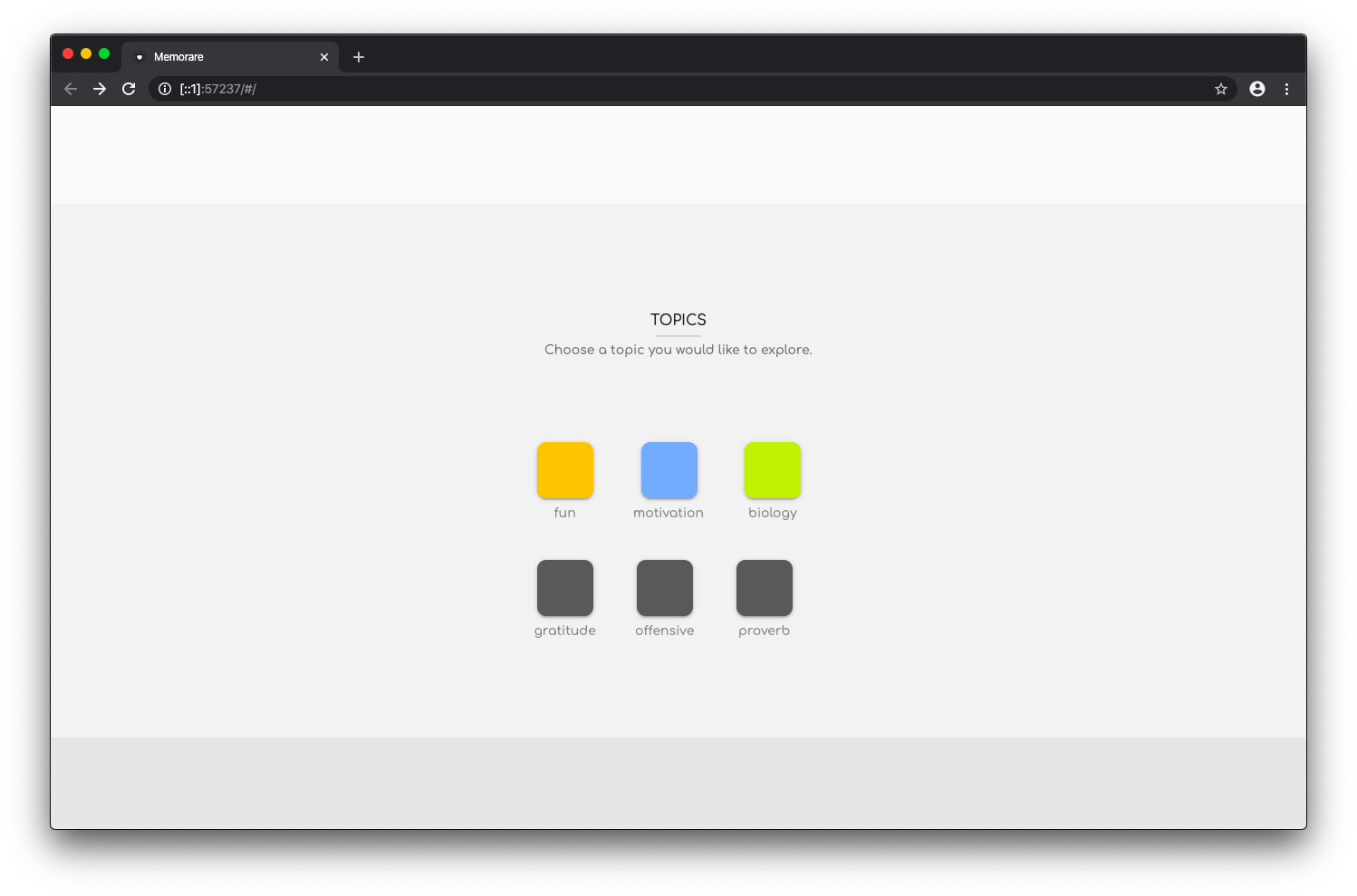This screenshot has height=896, width=1357.
Task: Minimize the browser window with yellow button
Action: pyautogui.click(x=86, y=53)
